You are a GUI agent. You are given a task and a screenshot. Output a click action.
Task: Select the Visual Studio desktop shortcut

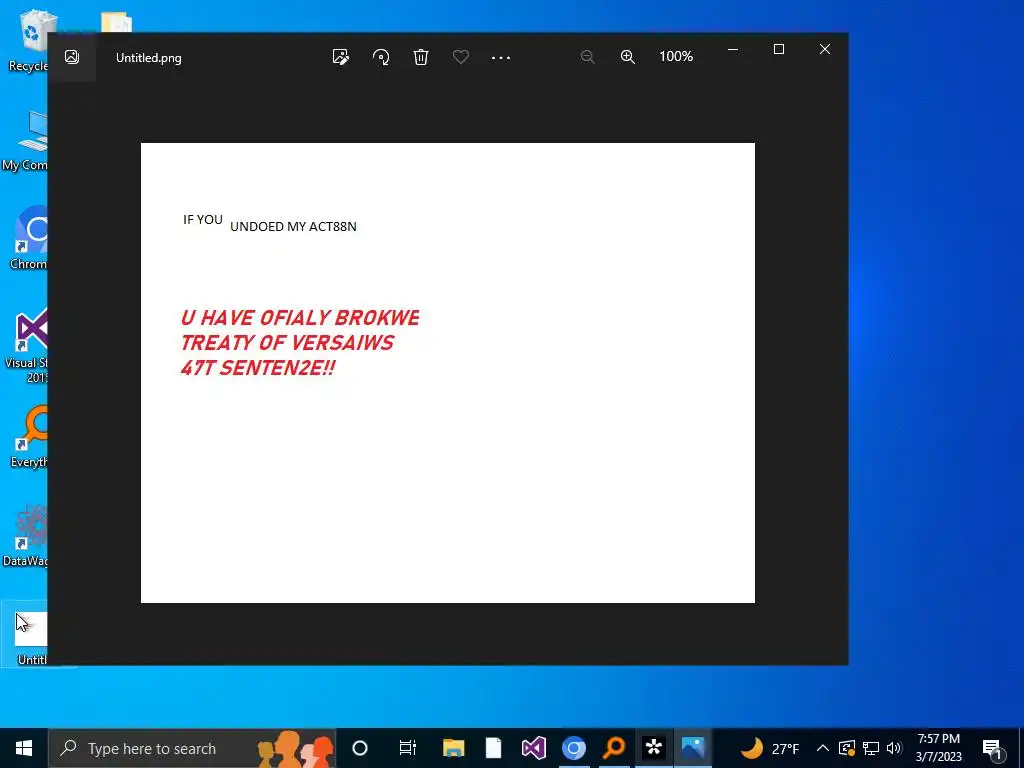[27, 346]
